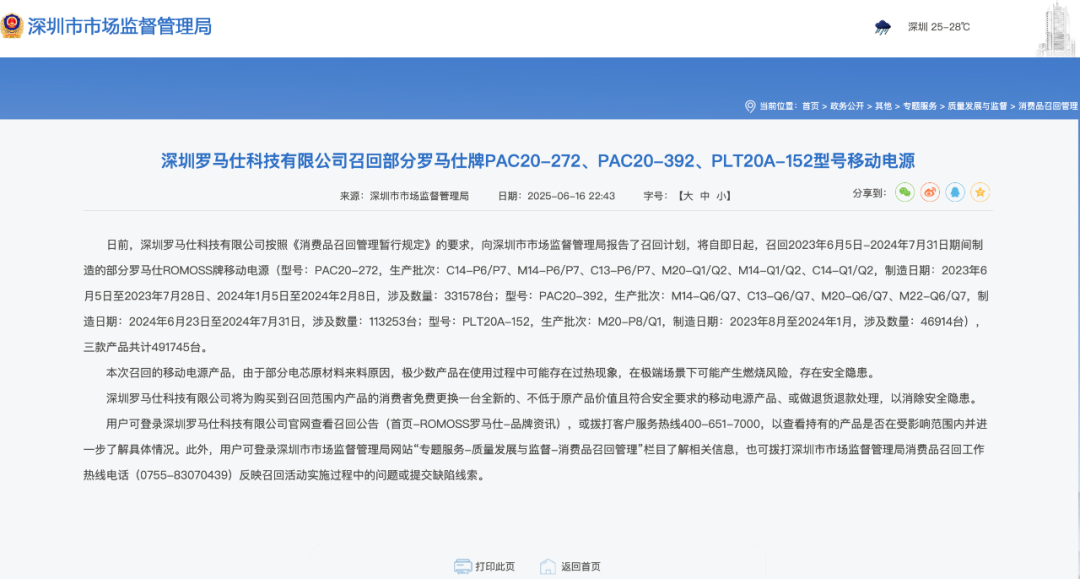
Task: Share the article via the QQ icon
Action: coord(955,193)
